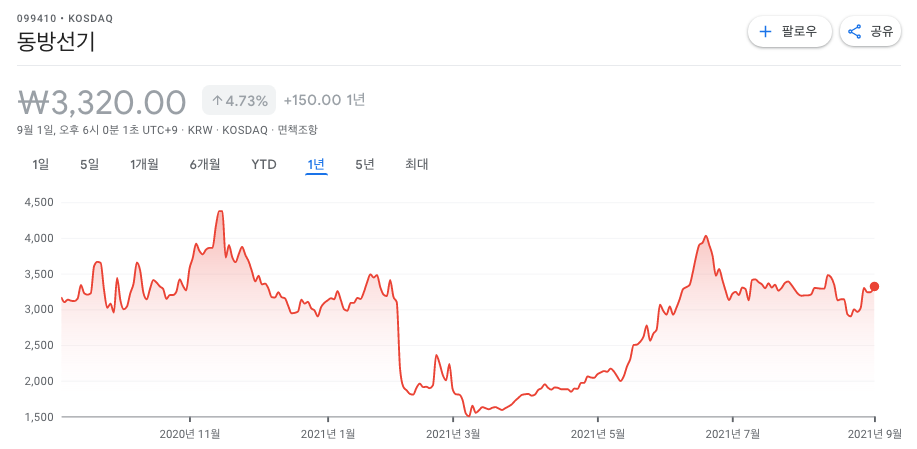Click the 2021년 1월 axis label

[328, 433]
